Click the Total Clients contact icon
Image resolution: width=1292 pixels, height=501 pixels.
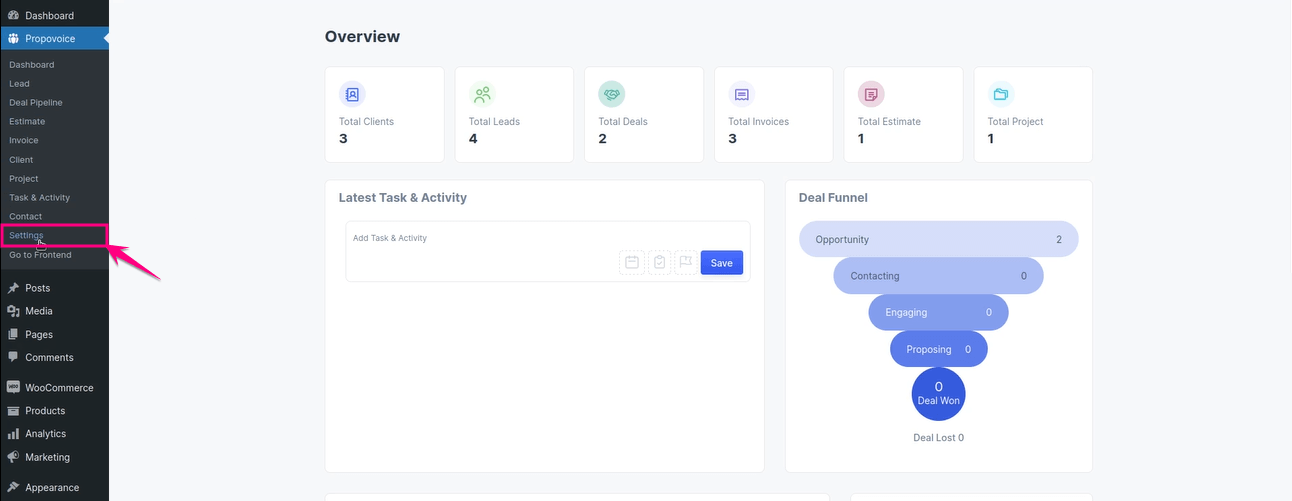352,94
